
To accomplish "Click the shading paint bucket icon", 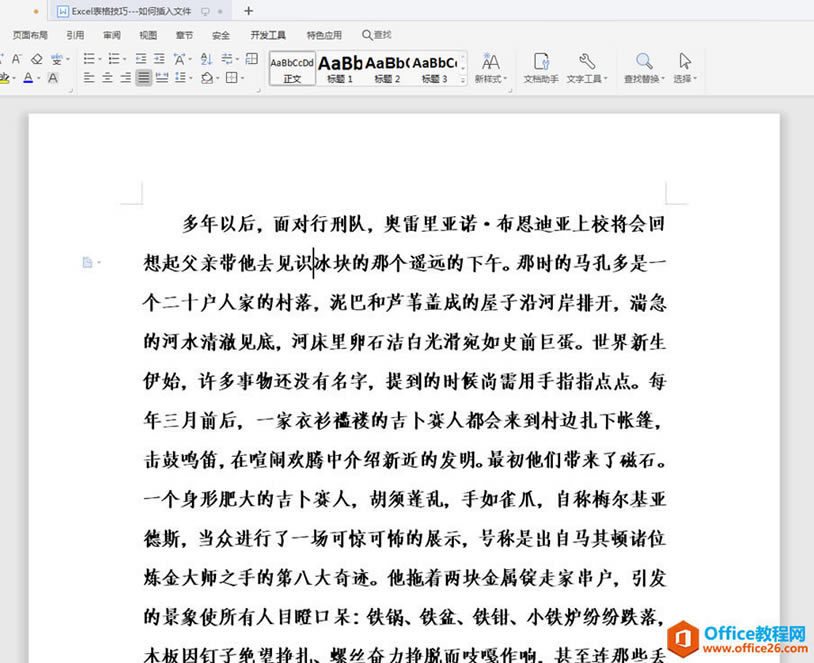I will click(x=207, y=78).
